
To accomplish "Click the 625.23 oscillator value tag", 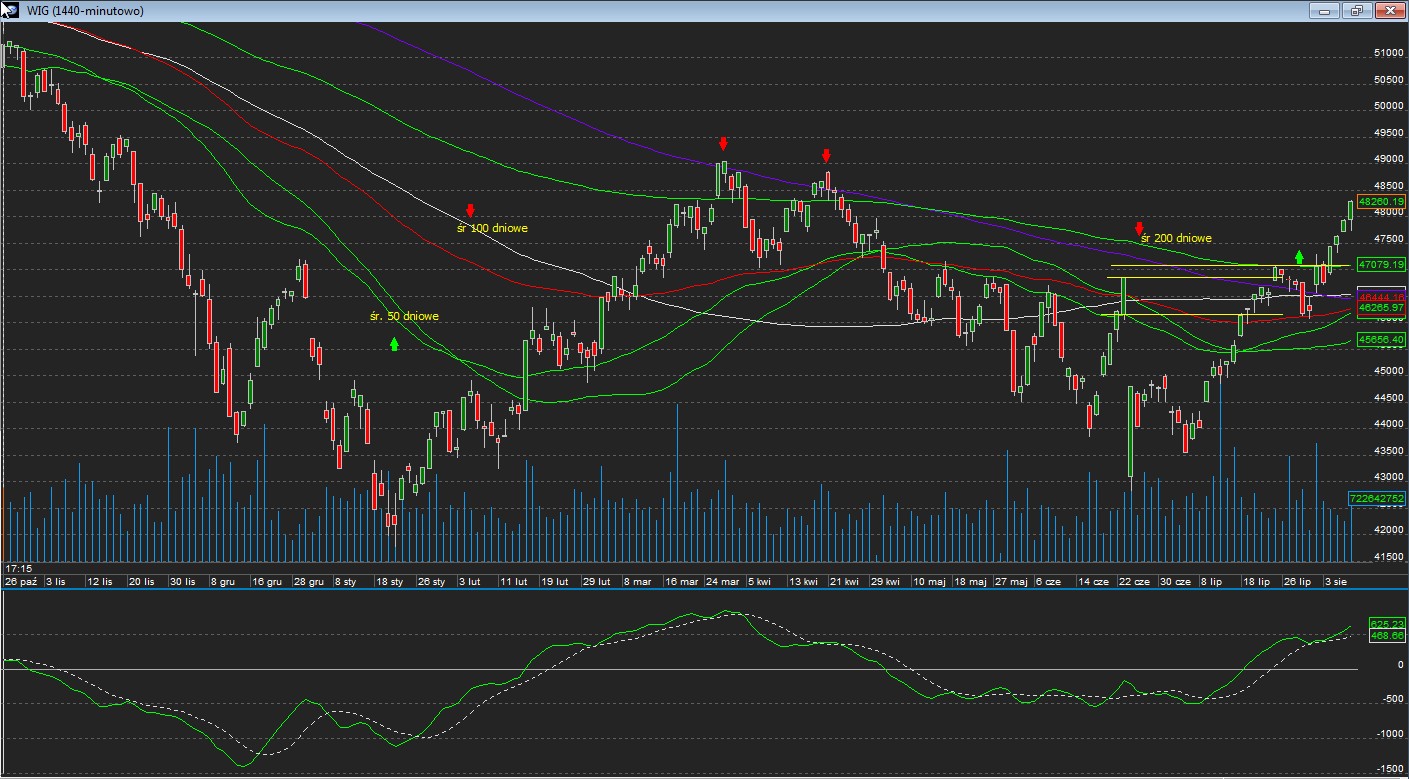I will 1387,624.
